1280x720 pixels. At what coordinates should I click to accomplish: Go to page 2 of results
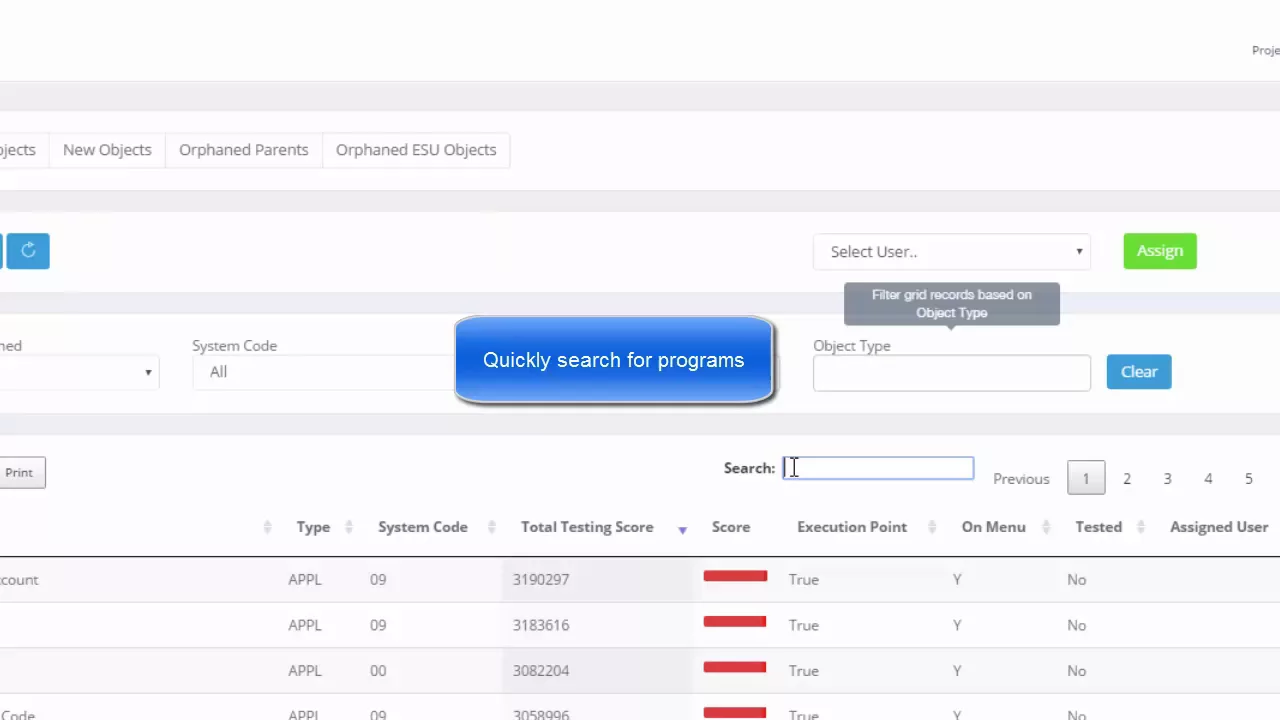pyautogui.click(x=1126, y=479)
